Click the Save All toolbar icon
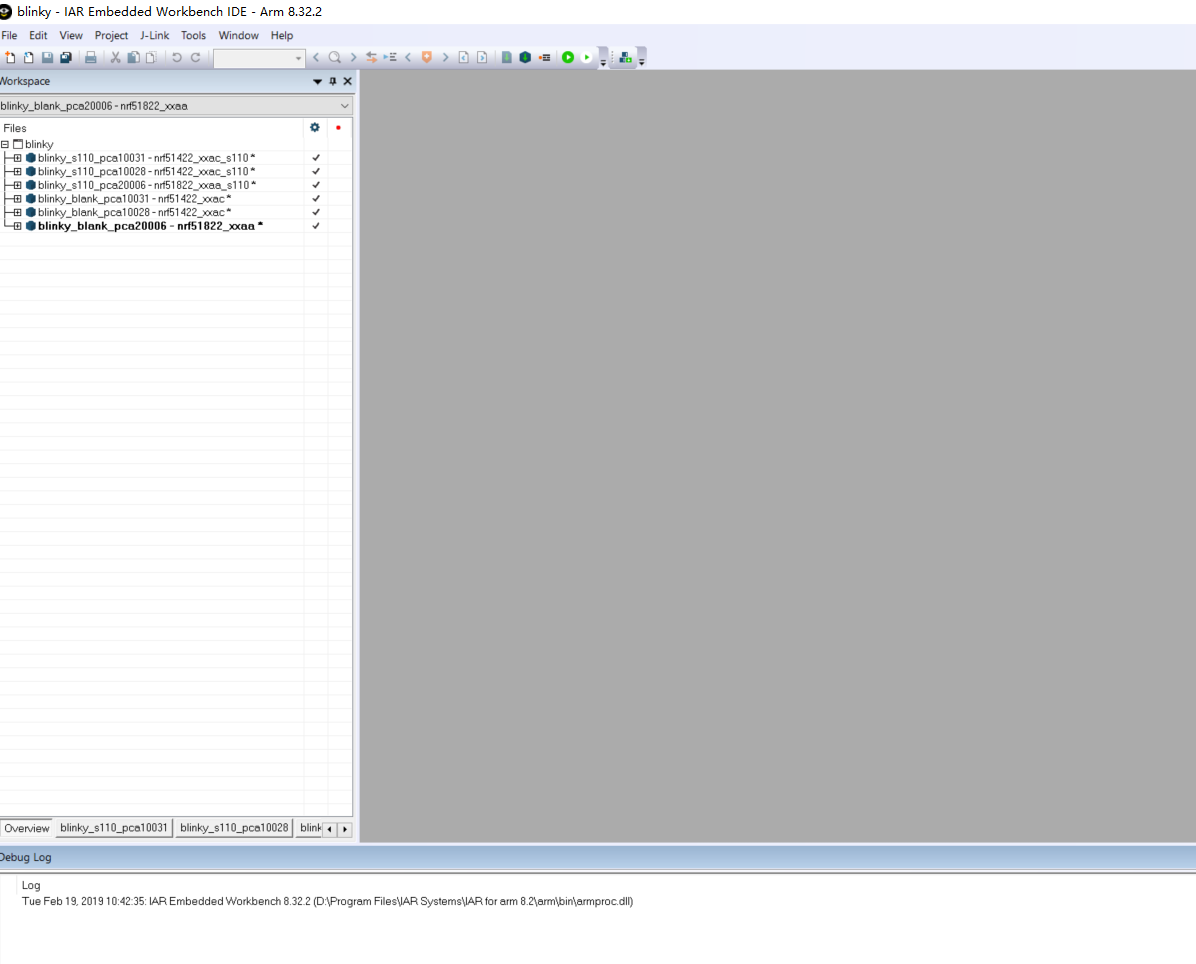 click(66, 57)
